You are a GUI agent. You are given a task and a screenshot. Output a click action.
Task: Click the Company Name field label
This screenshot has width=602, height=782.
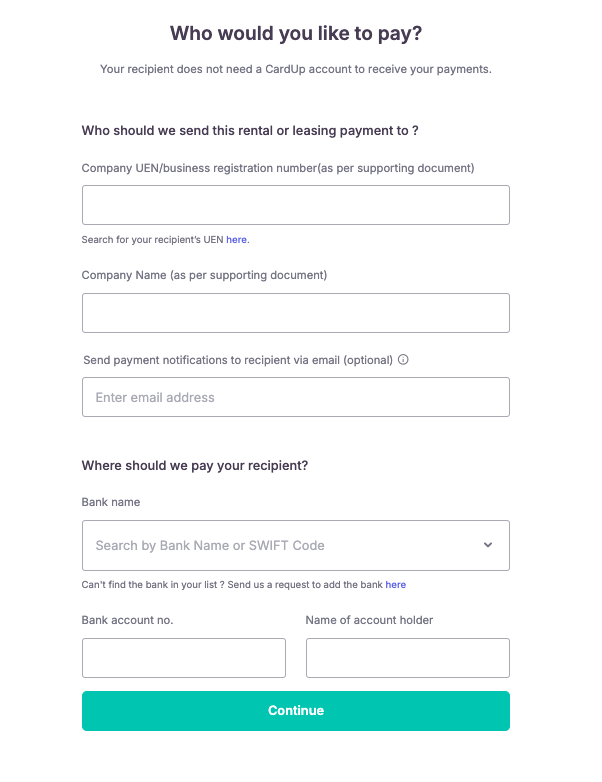[x=204, y=274]
